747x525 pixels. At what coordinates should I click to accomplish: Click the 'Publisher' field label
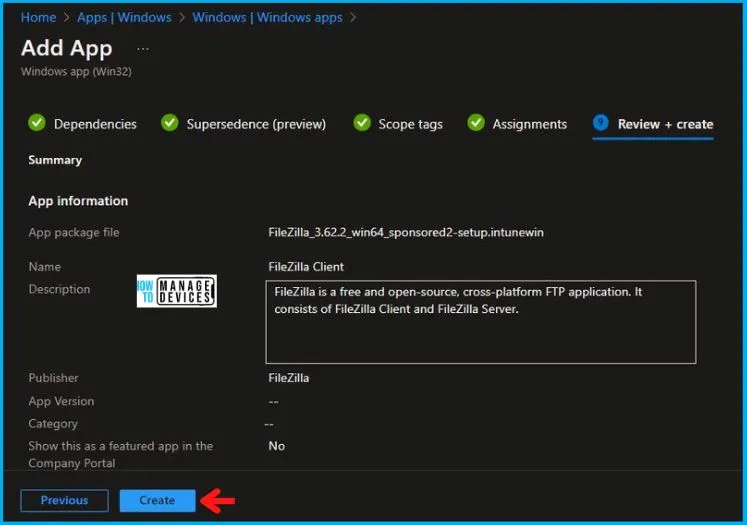[53, 378]
